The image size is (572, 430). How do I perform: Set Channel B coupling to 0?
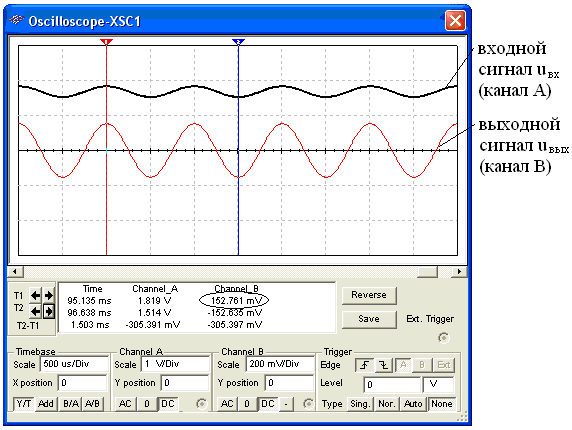click(247, 404)
